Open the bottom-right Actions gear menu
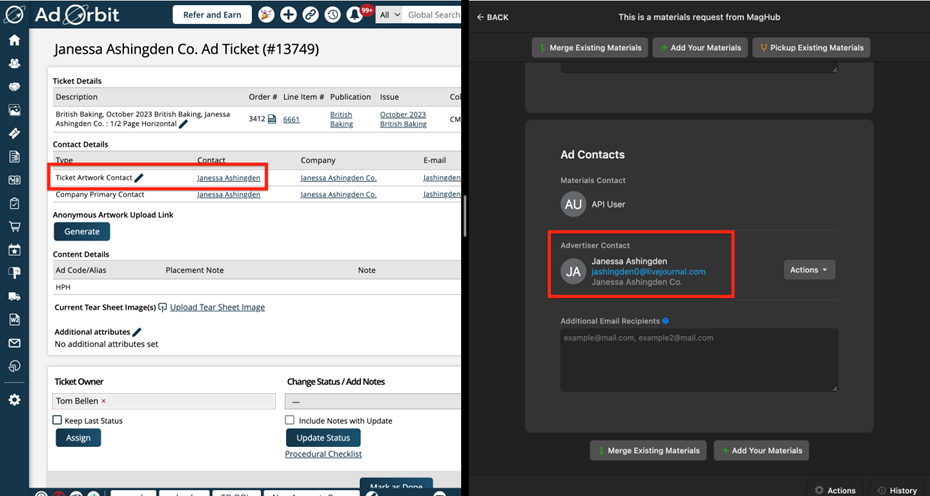 coord(835,490)
